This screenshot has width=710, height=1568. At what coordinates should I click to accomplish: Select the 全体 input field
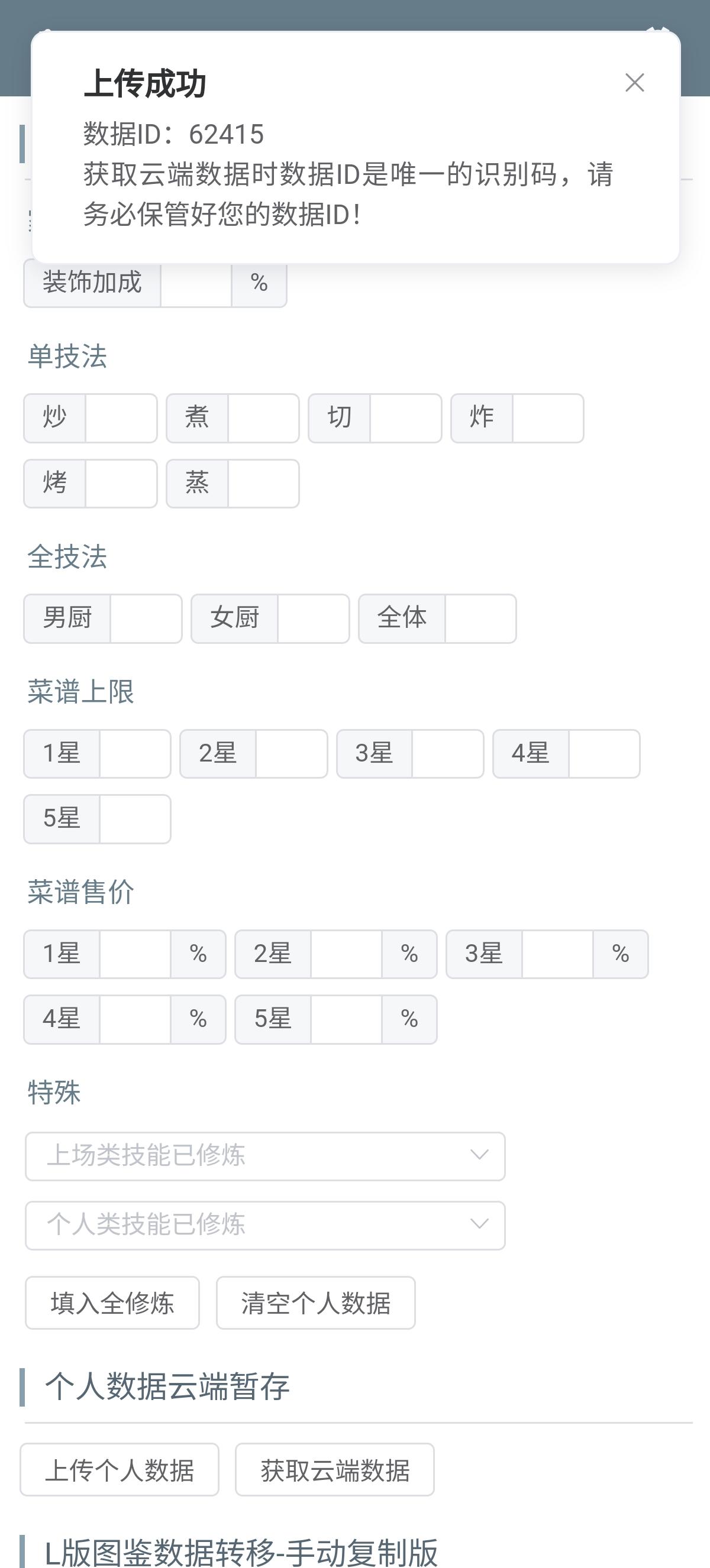click(x=480, y=618)
